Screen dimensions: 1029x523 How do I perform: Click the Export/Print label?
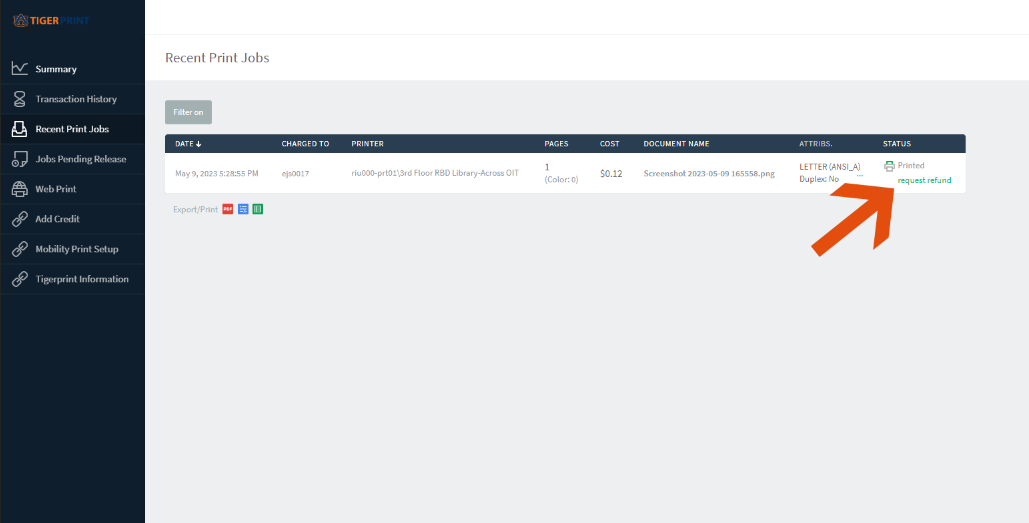(196, 209)
